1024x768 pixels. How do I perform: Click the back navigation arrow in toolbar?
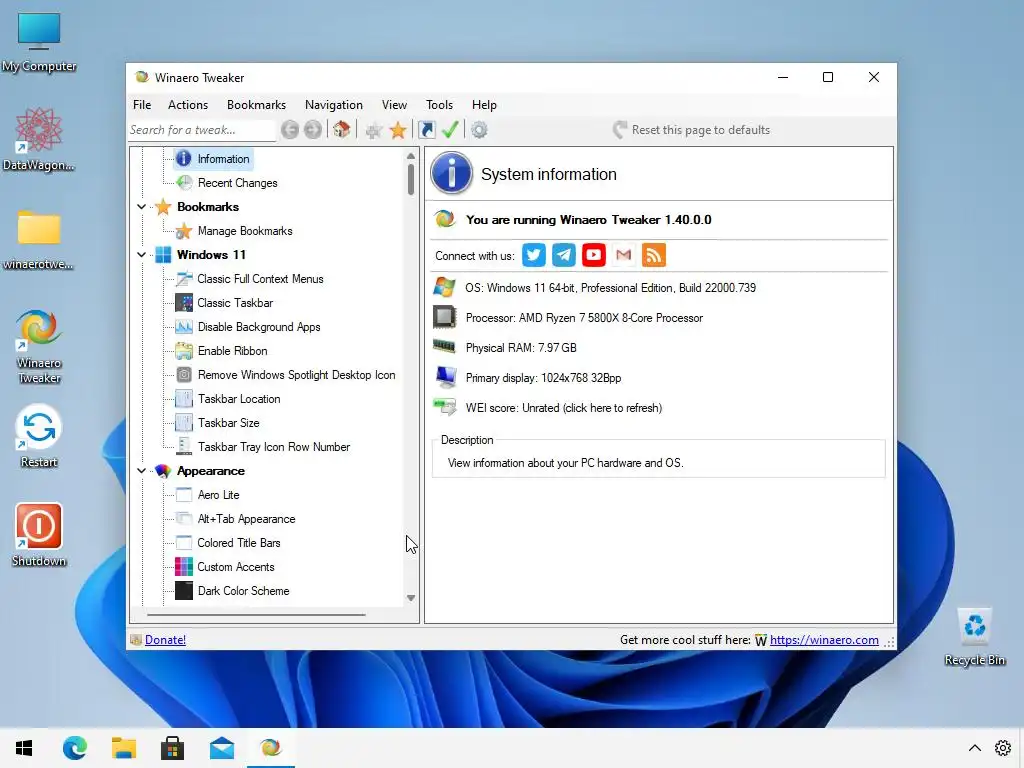[x=290, y=130]
